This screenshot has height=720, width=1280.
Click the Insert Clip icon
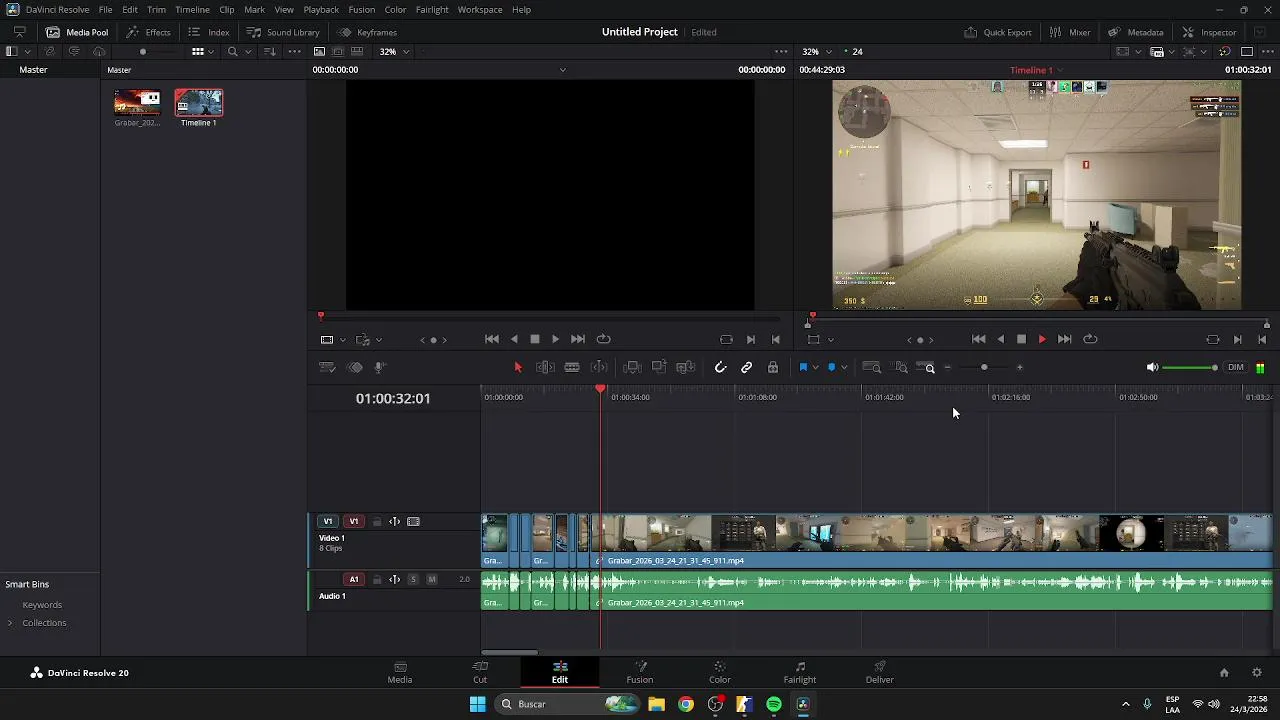(632, 368)
